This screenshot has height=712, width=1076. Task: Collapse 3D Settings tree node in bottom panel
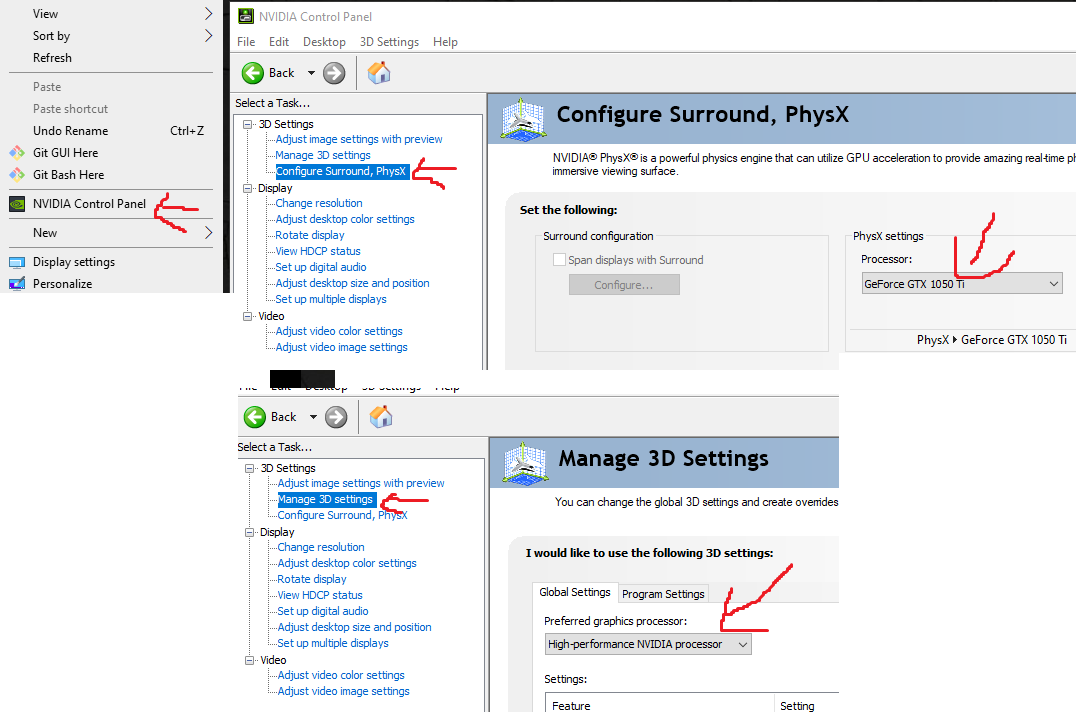[250, 468]
